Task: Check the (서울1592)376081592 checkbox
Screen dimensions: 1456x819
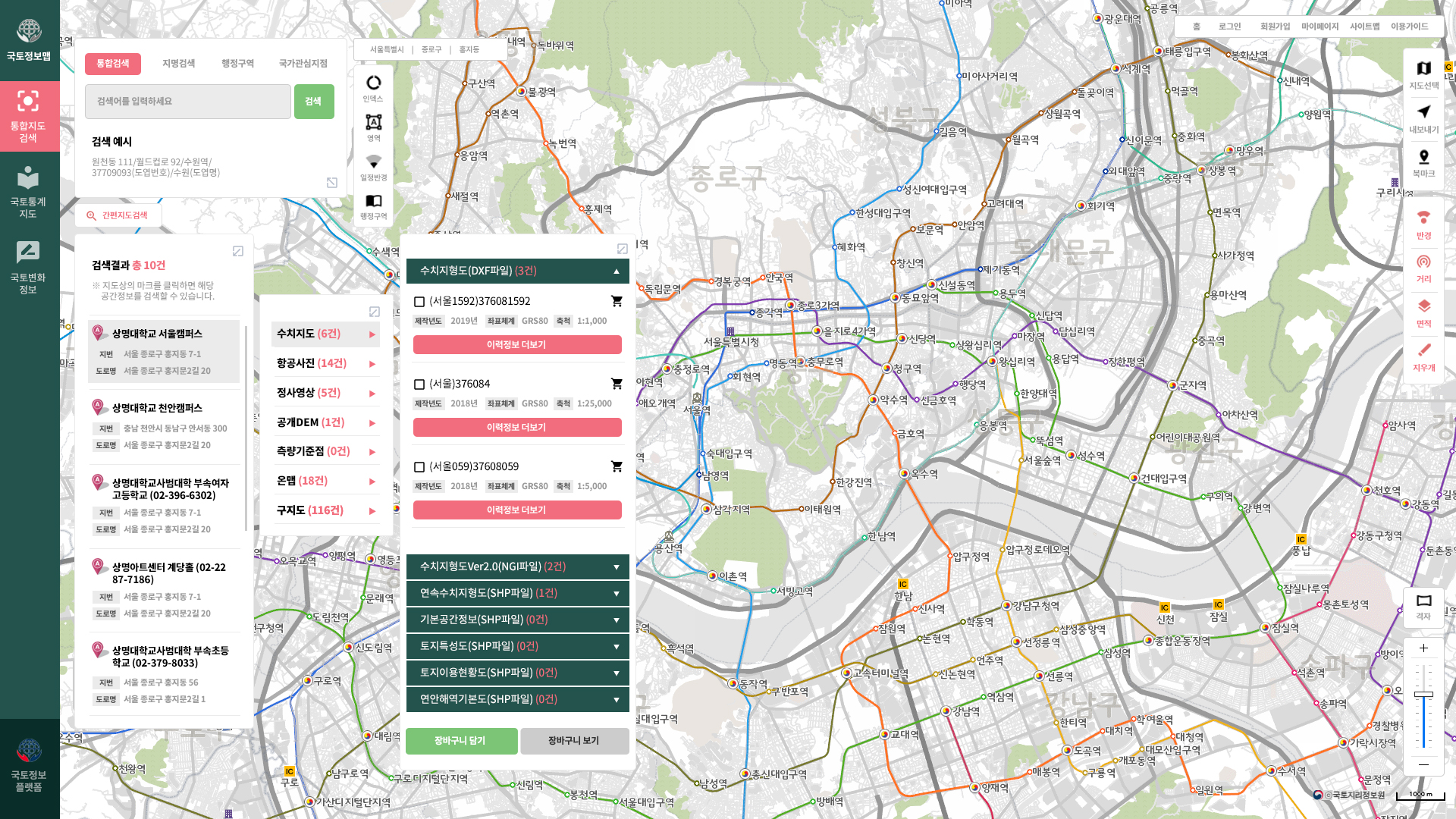Action: coord(419,302)
